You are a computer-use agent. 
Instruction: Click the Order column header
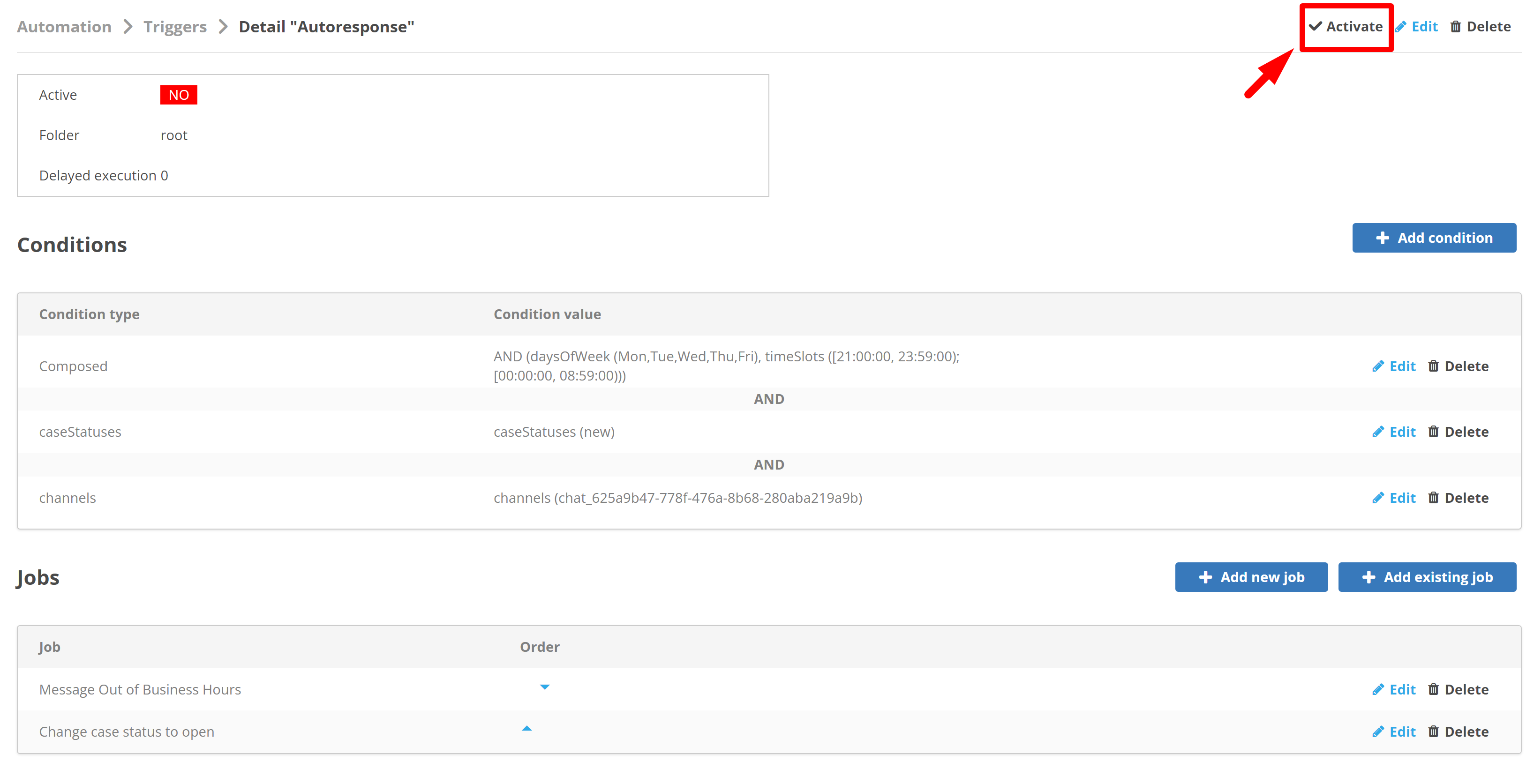coord(540,647)
